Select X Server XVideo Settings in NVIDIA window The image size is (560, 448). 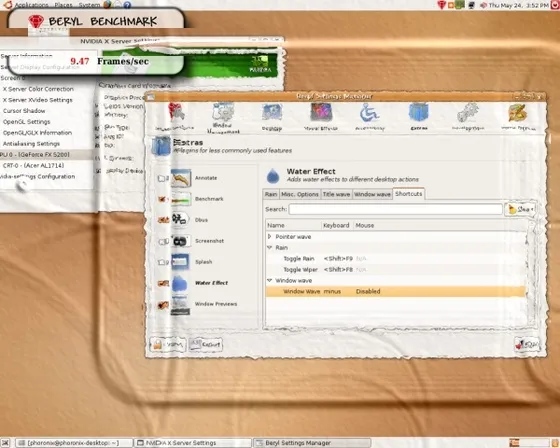tap(38, 100)
